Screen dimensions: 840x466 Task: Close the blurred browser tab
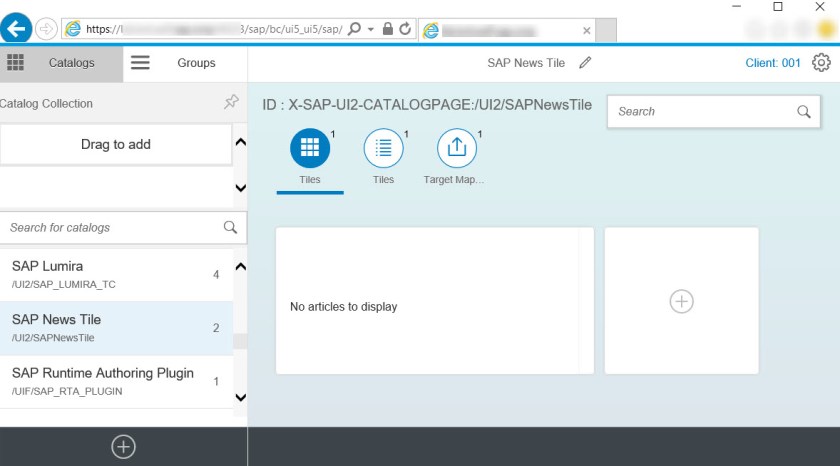click(587, 31)
